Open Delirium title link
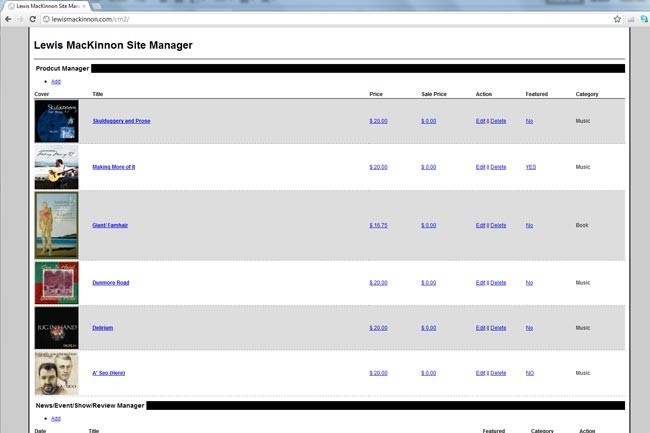The width and height of the screenshot is (650, 433). 102,328
